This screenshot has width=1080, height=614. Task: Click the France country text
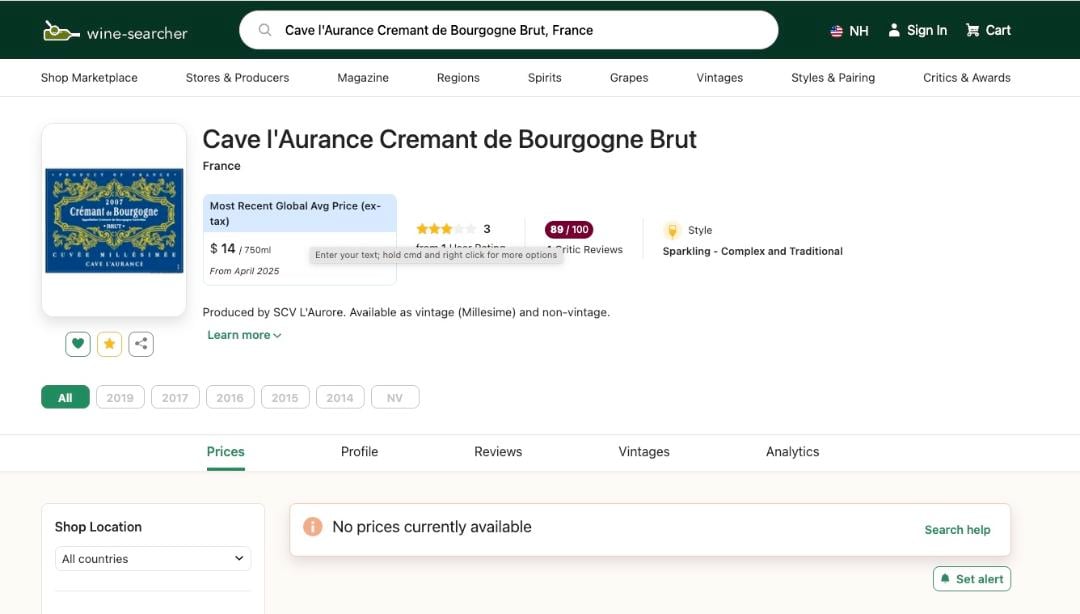coord(222,166)
